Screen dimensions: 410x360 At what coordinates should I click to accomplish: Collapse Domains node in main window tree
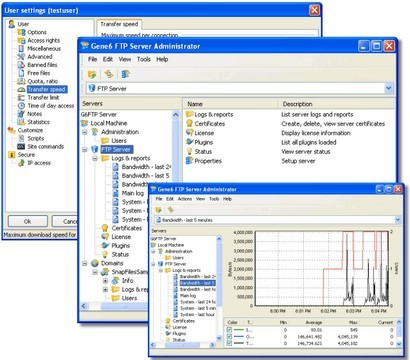(x=85, y=263)
